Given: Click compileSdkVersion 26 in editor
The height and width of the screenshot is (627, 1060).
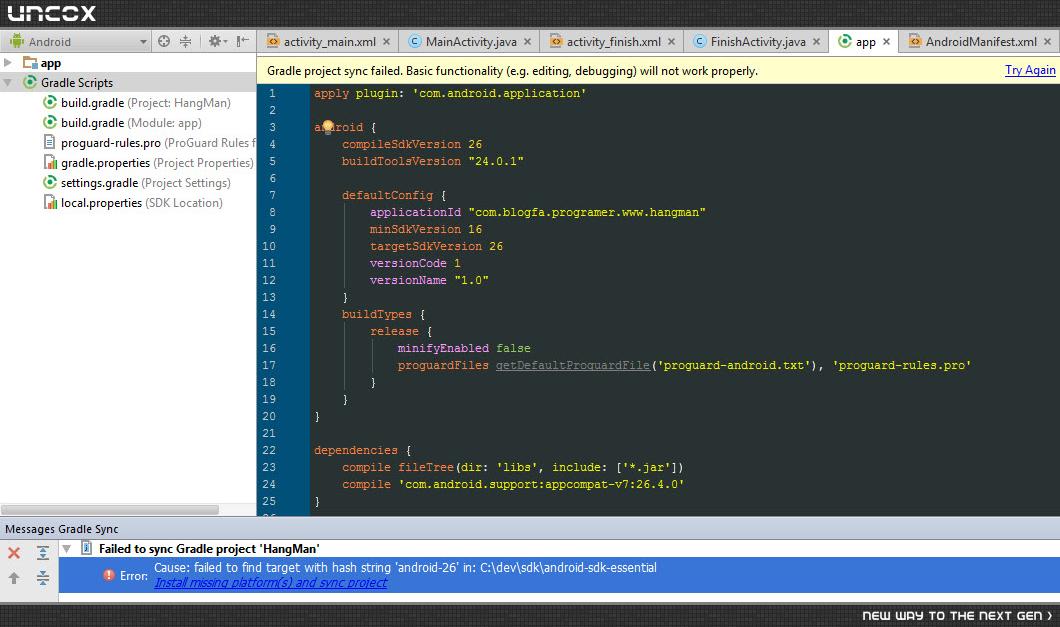Looking at the screenshot, I should (412, 144).
